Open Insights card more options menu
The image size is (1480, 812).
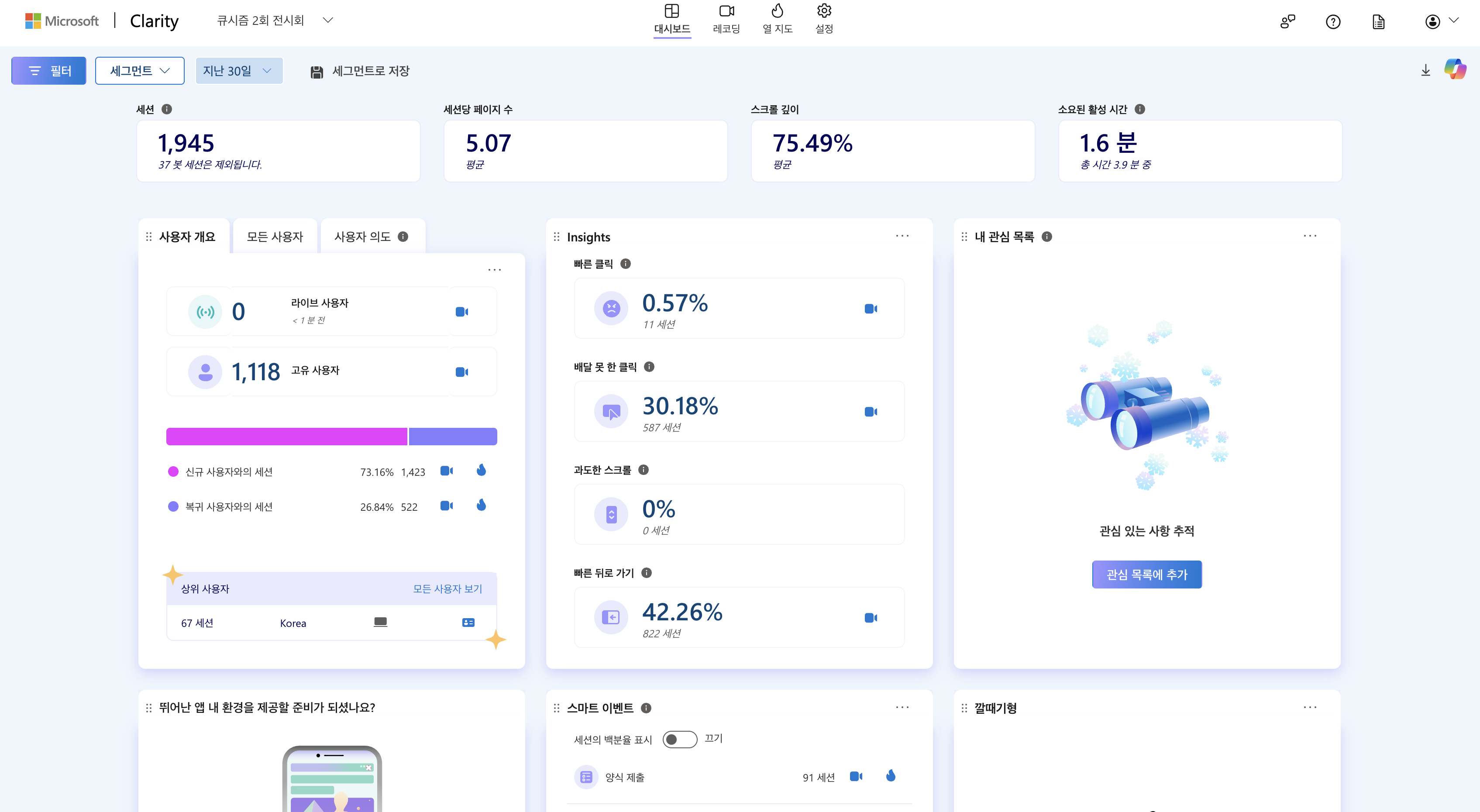click(x=902, y=236)
